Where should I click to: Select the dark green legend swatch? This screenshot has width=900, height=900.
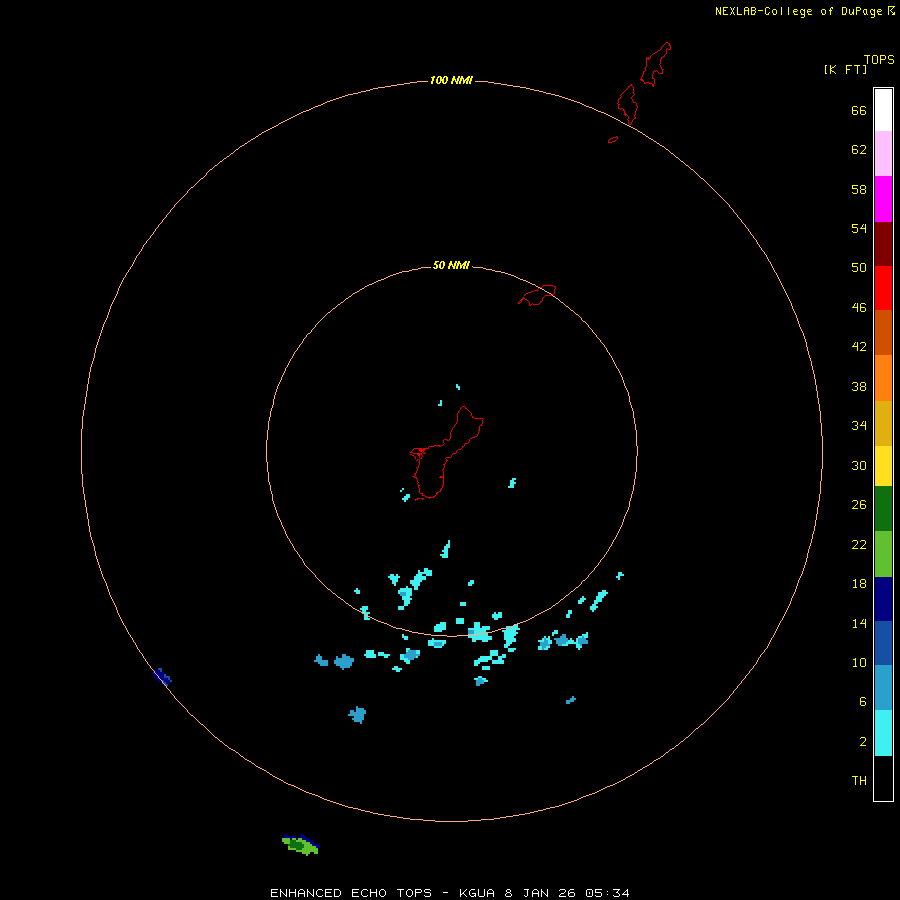[x=883, y=509]
